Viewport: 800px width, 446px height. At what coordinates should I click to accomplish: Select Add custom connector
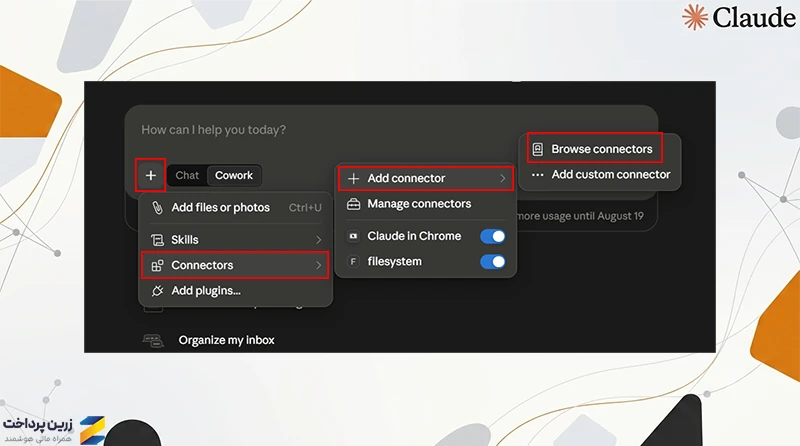click(601, 175)
